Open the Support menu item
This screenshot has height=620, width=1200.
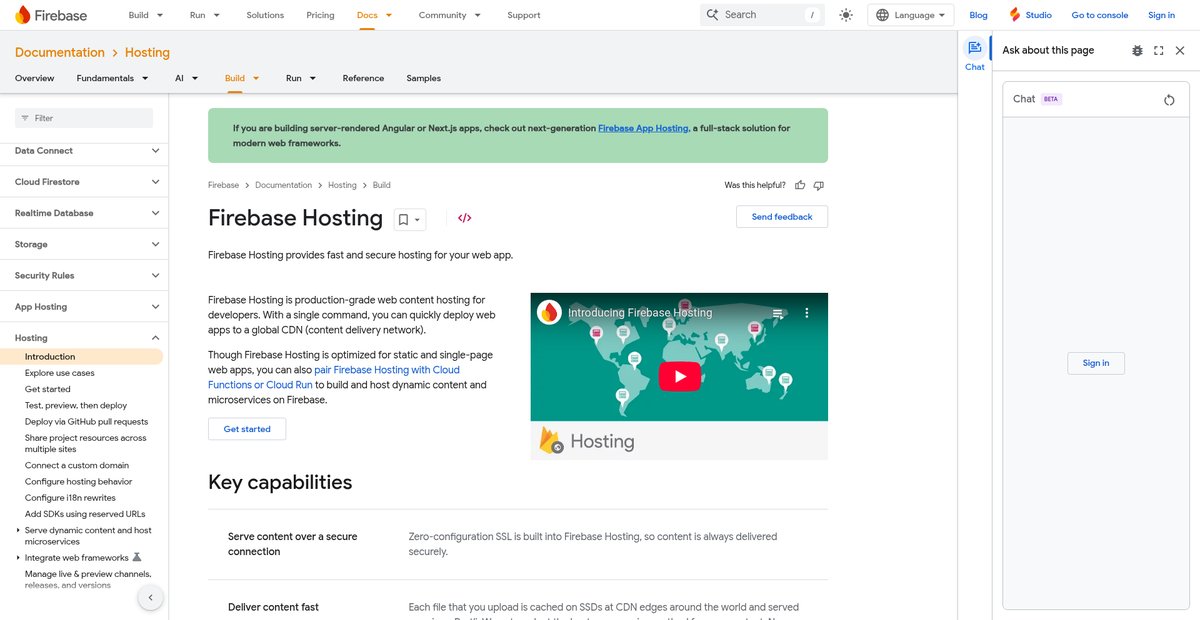point(523,15)
